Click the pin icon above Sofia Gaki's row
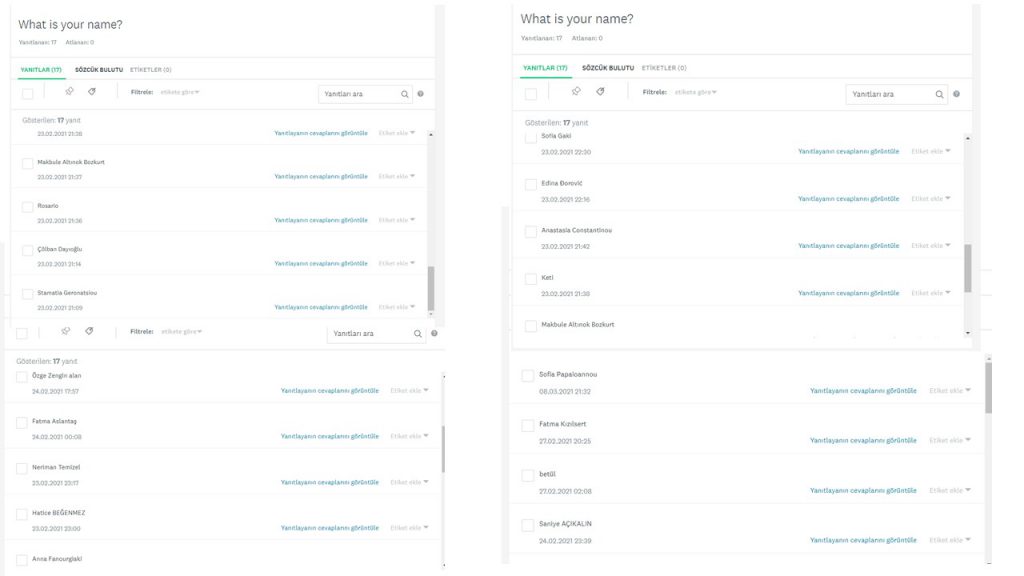Viewport: 1024px width, 576px height. coord(576,91)
